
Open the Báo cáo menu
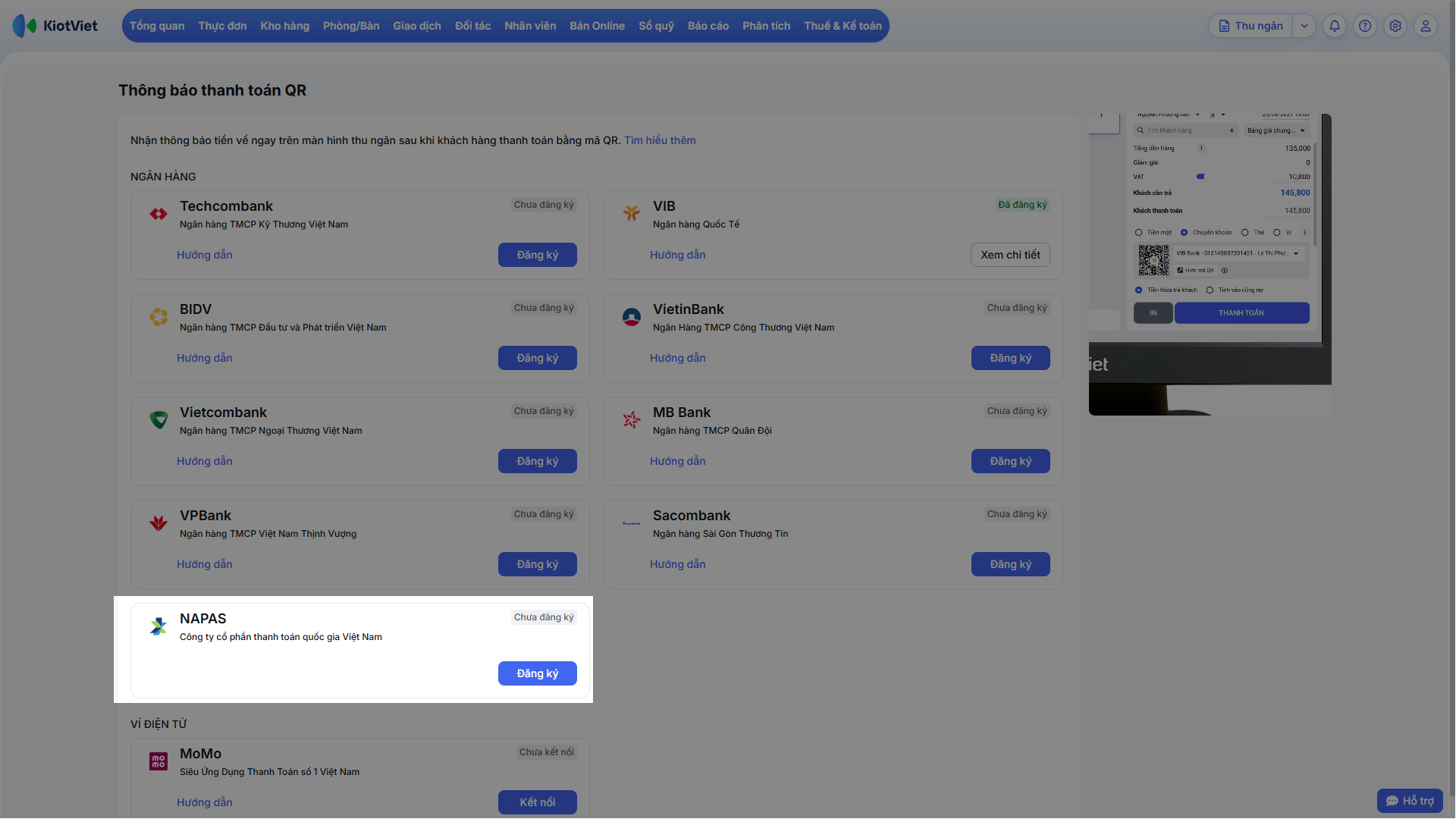click(x=708, y=26)
